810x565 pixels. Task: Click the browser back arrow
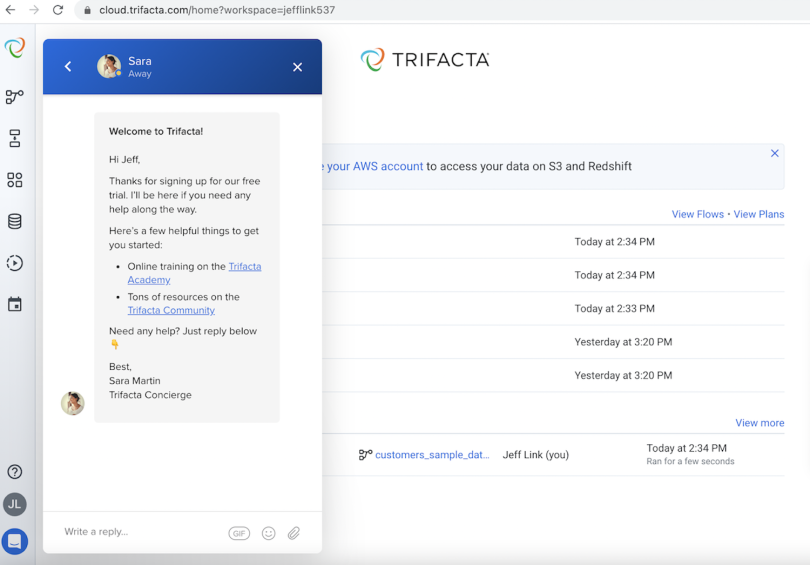(x=11, y=10)
